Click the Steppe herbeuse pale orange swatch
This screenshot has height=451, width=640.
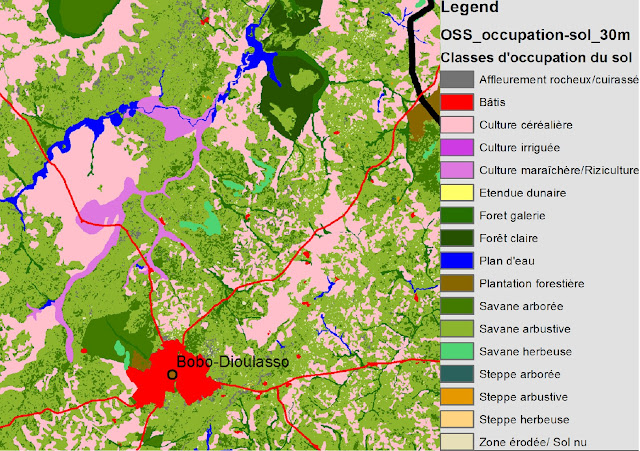point(457,419)
